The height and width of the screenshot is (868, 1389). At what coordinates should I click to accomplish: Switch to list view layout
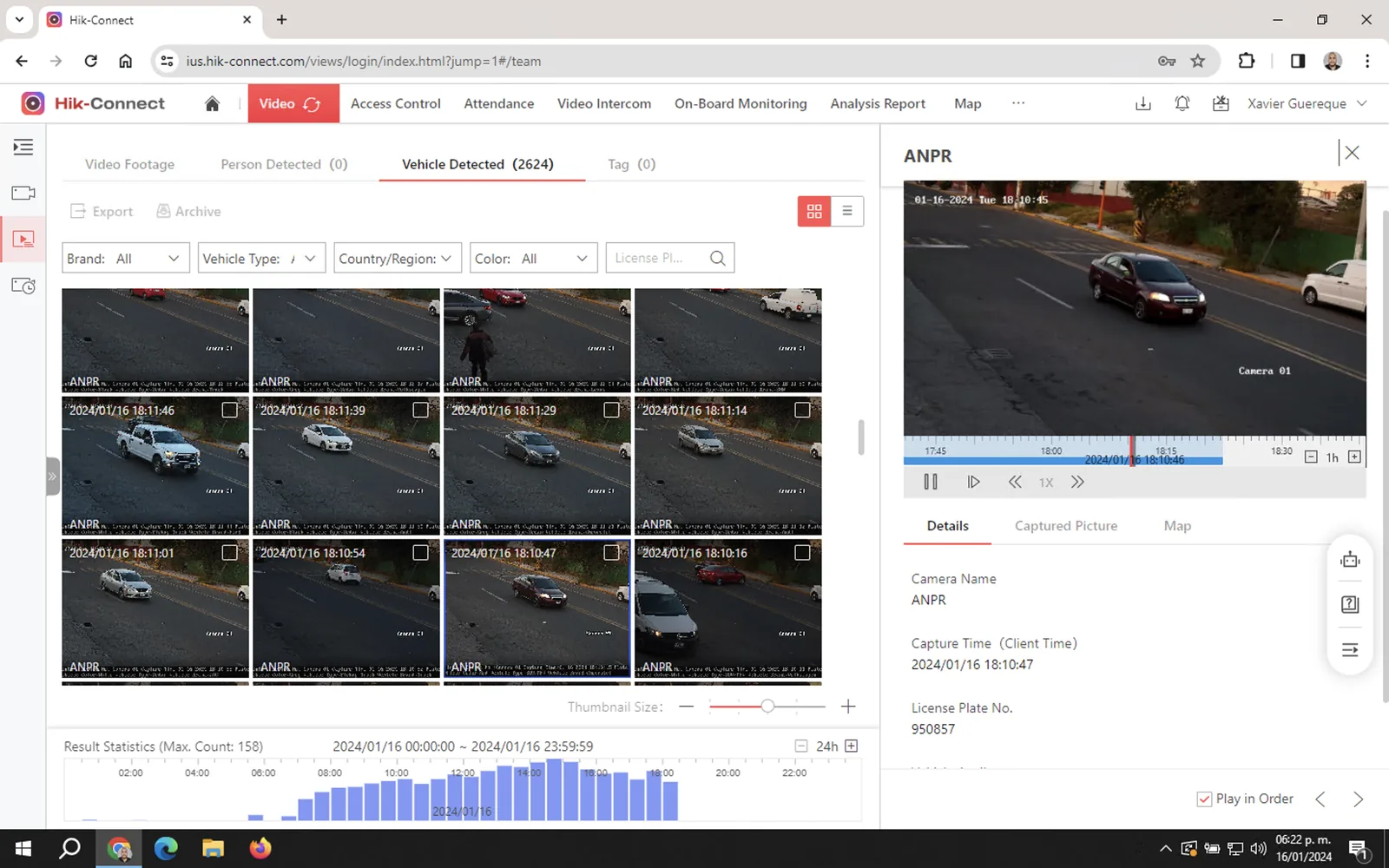[x=847, y=211]
